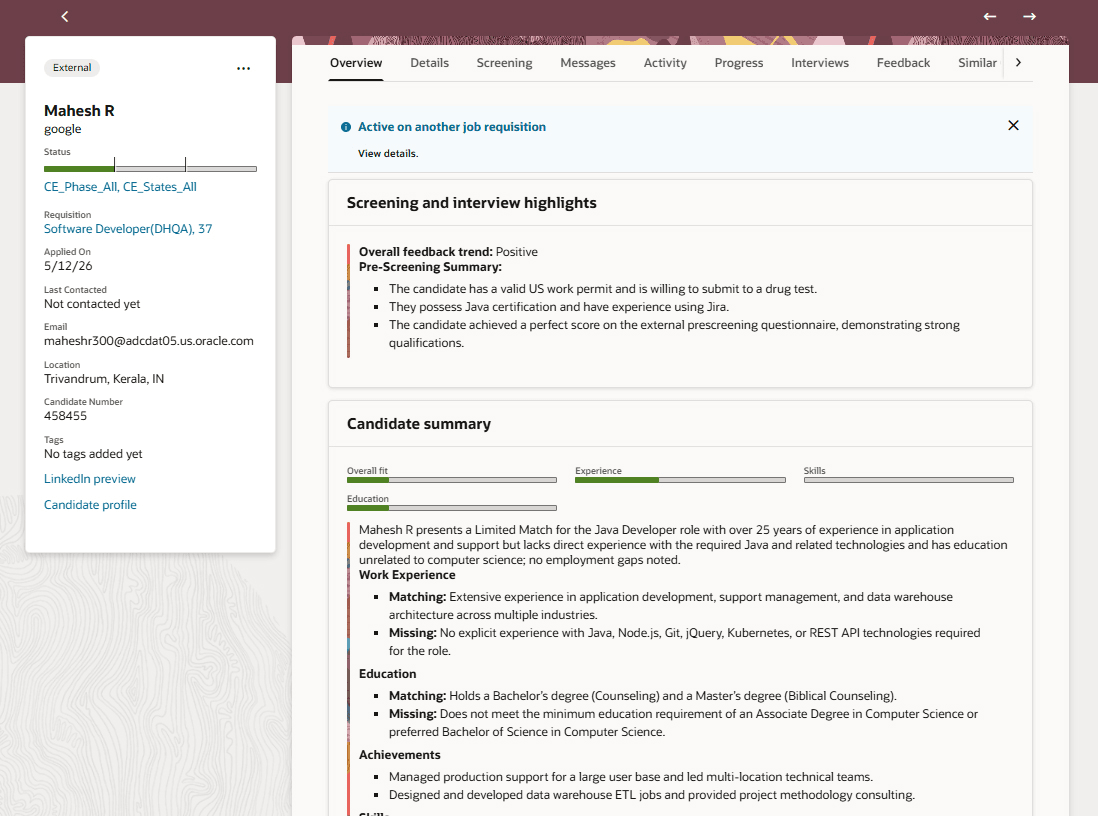Open the Activity tab

[x=665, y=63]
